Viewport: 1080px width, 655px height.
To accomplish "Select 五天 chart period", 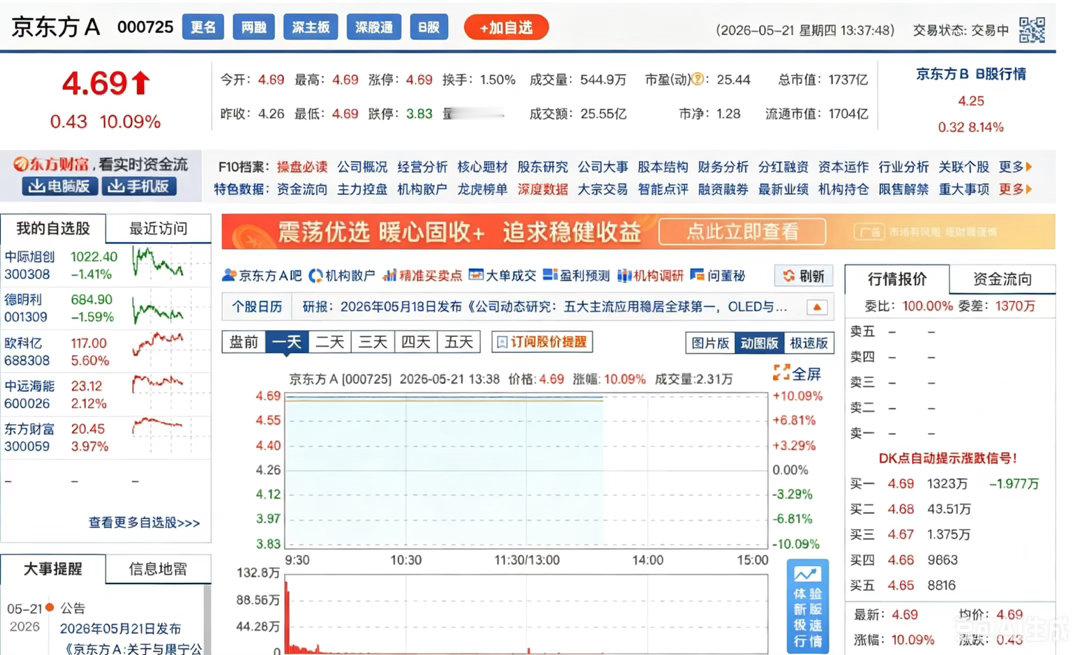I will click(x=459, y=342).
